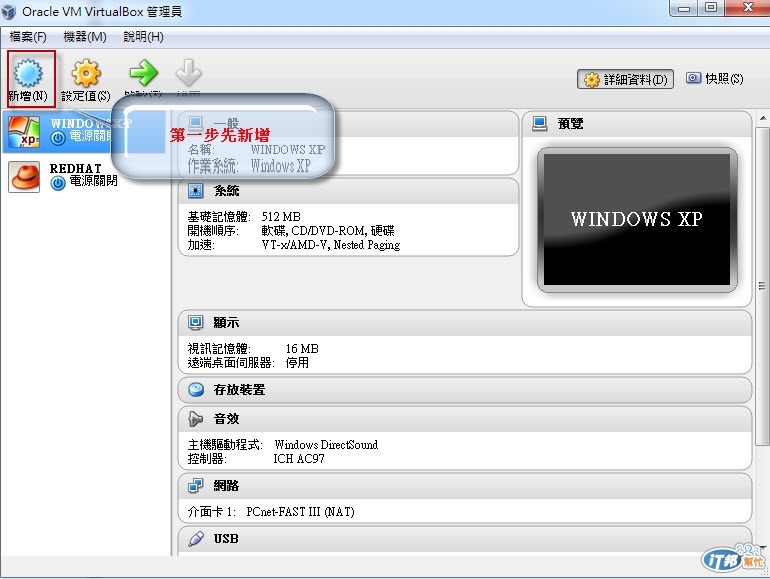Click the vertical scrollbar thumb
This screenshot has height=579, width=770.
click(x=763, y=286)
